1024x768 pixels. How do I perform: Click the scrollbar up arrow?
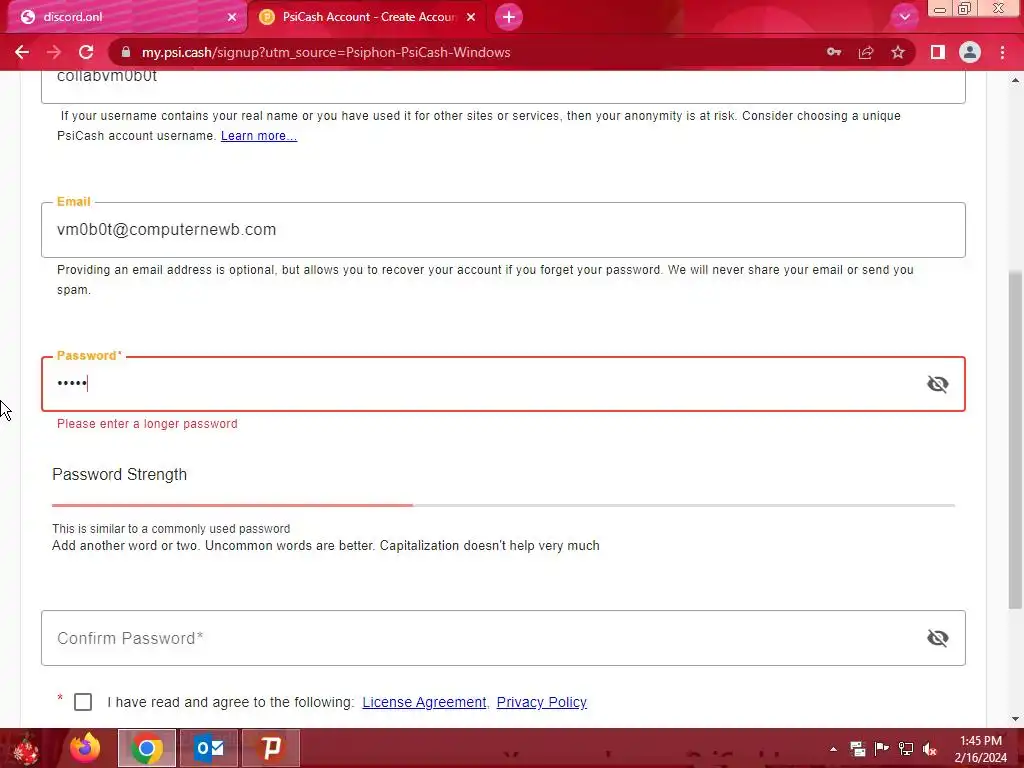click(x=1015, y=80)
